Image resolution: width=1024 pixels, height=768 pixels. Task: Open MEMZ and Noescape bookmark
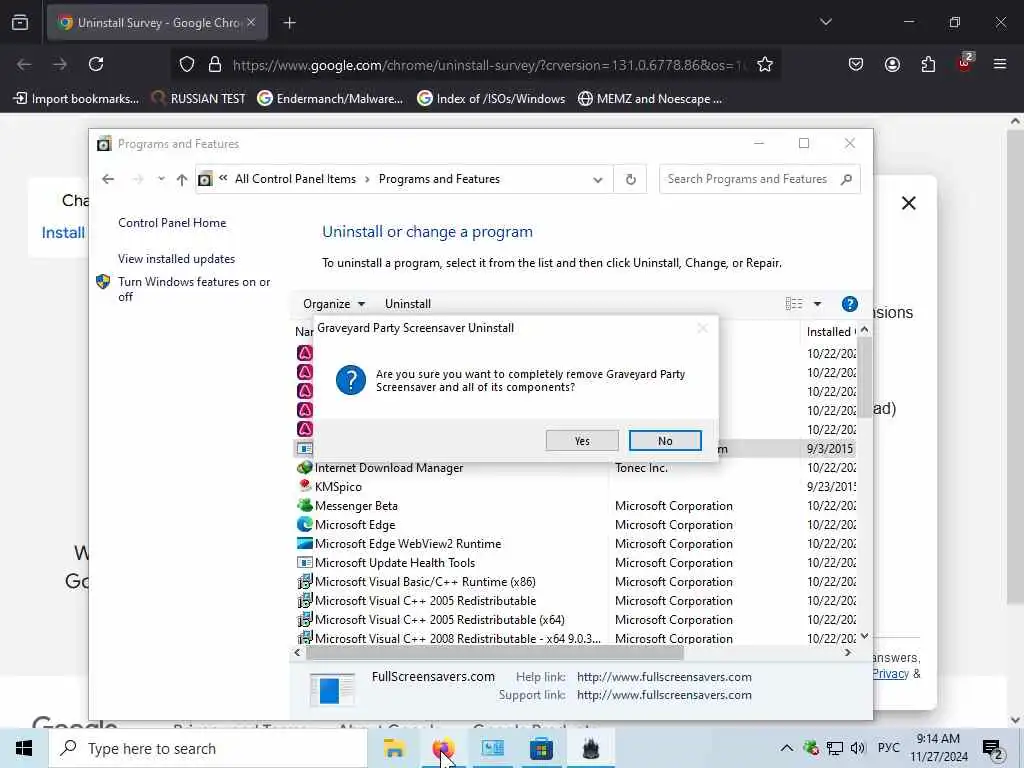tap(650, 99)
